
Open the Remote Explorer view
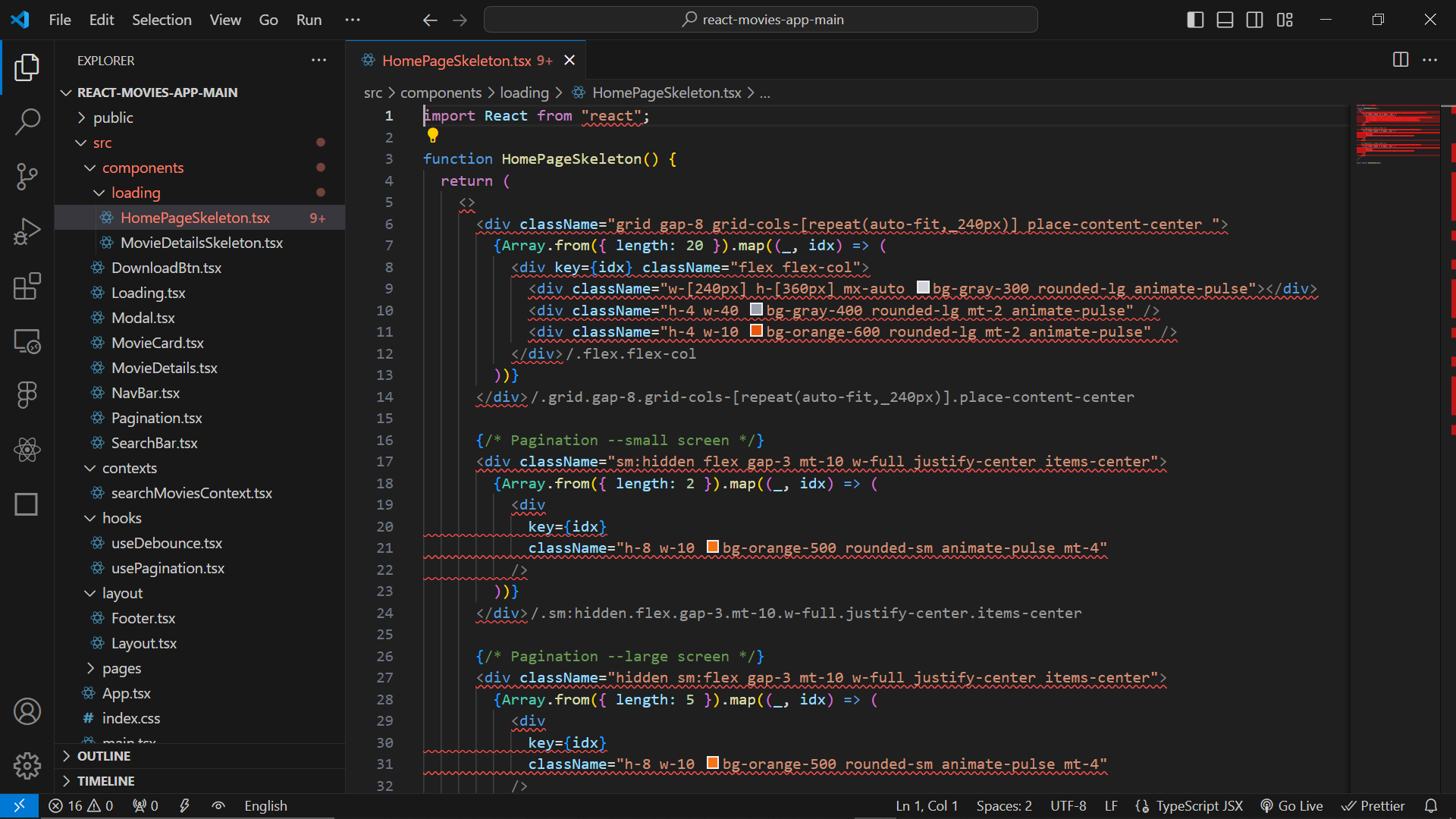(27, 341)
